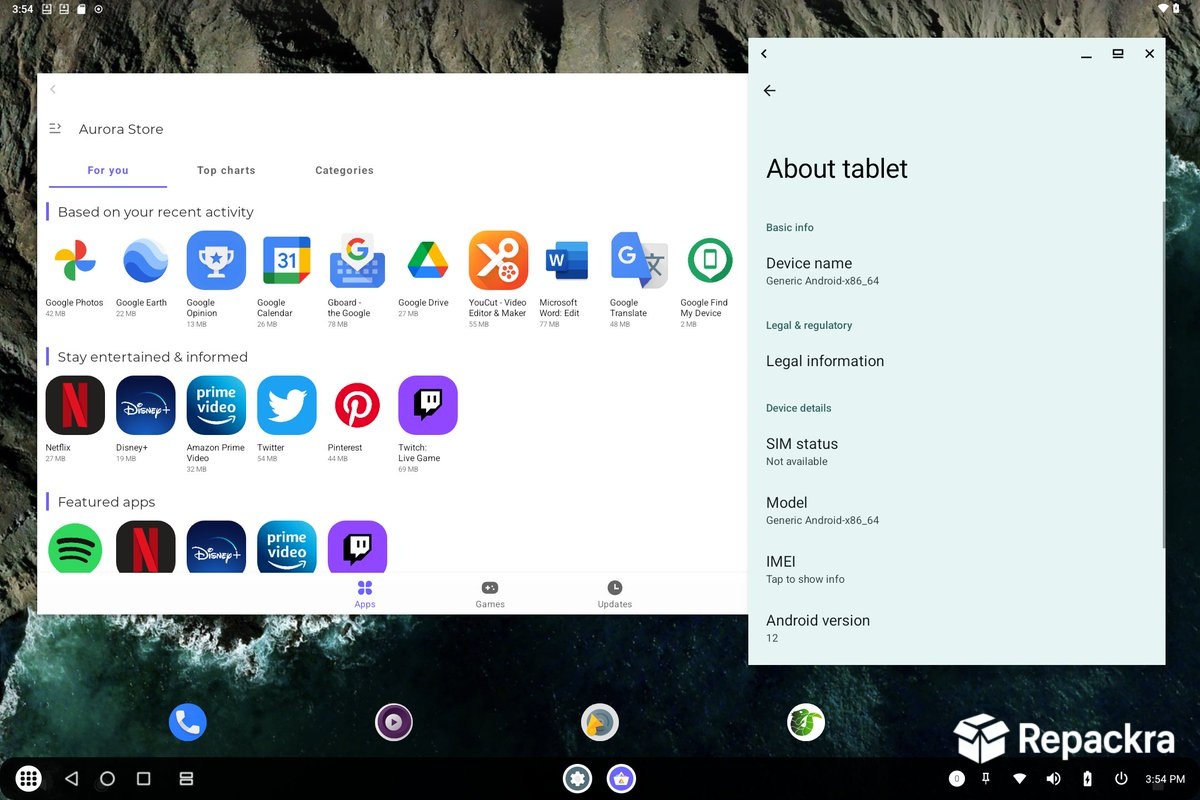Open Netflix in Featured apps row
Image resolution: width=1200 pixels, height=800 pixels.
point(146,547)
